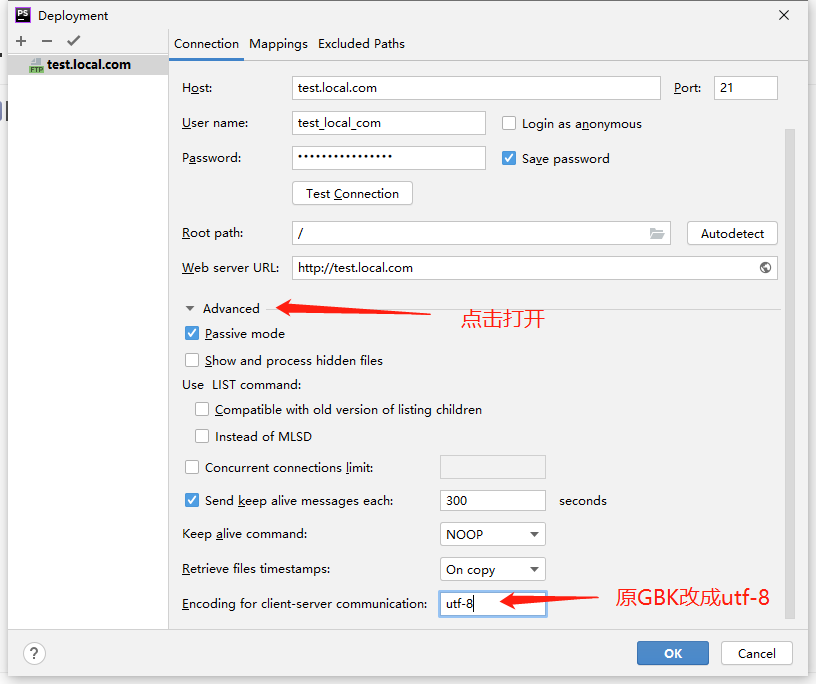816x684 pixels.
Task: Focus the User name field
Action: click(389, 123)
